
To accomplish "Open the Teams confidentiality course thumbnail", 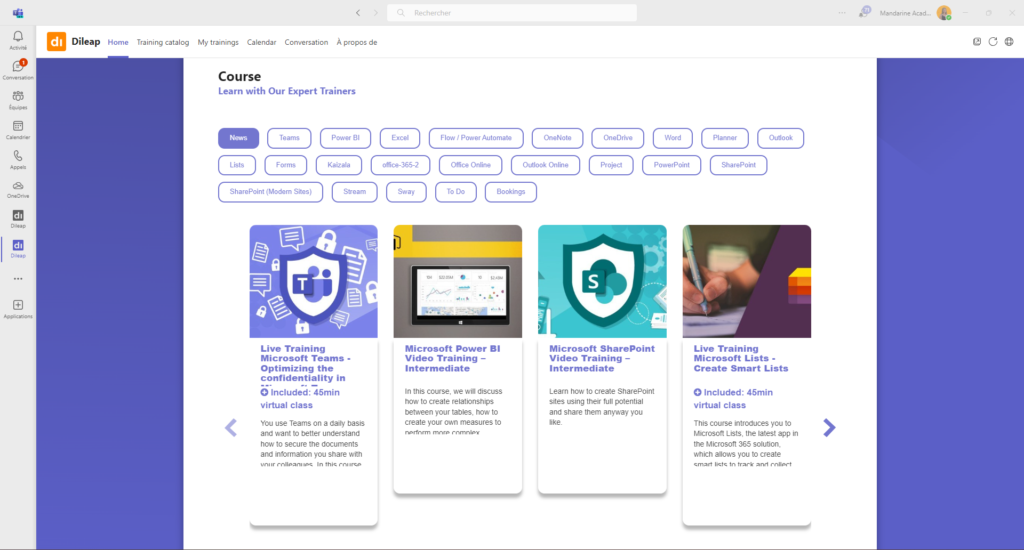I will coord(313,282).
